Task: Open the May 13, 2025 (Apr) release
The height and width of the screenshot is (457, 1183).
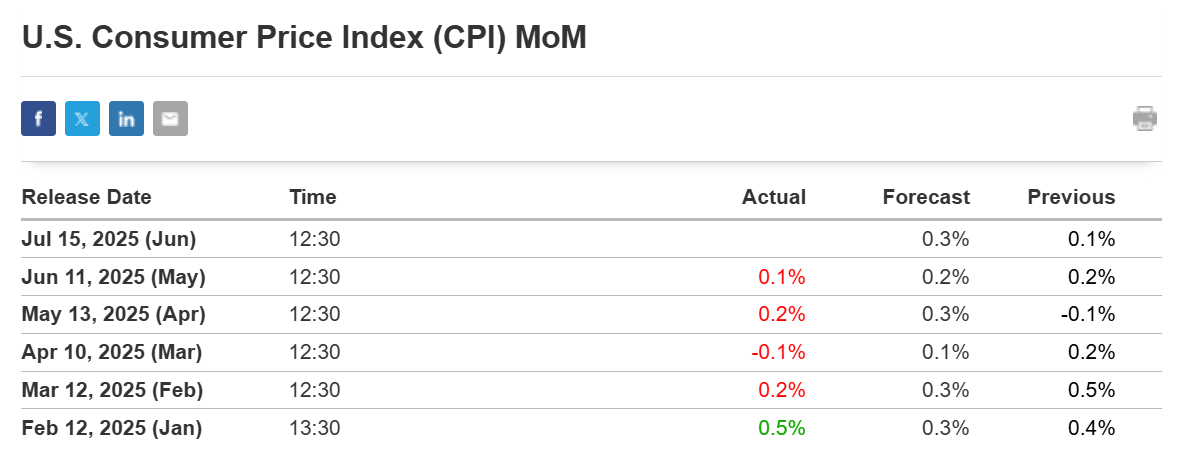Action: pyautogui.click(x=592, y=314)
